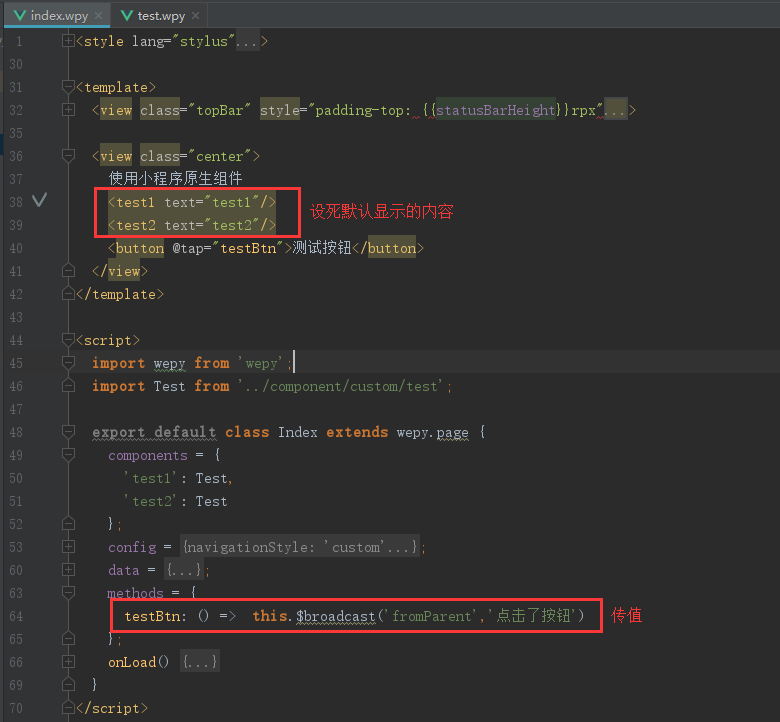Click the text 使用小程序原生组件

click(176, 178)
